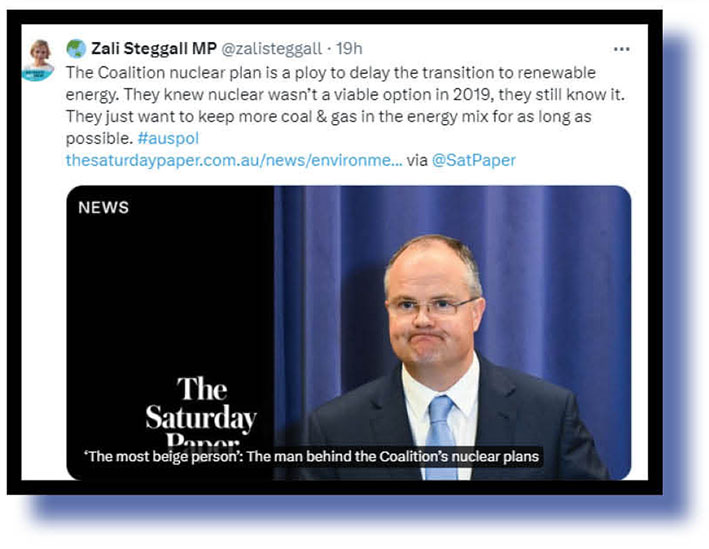Visit the @SatPaper mention
709x549 pixels.
tap(473, 160)
